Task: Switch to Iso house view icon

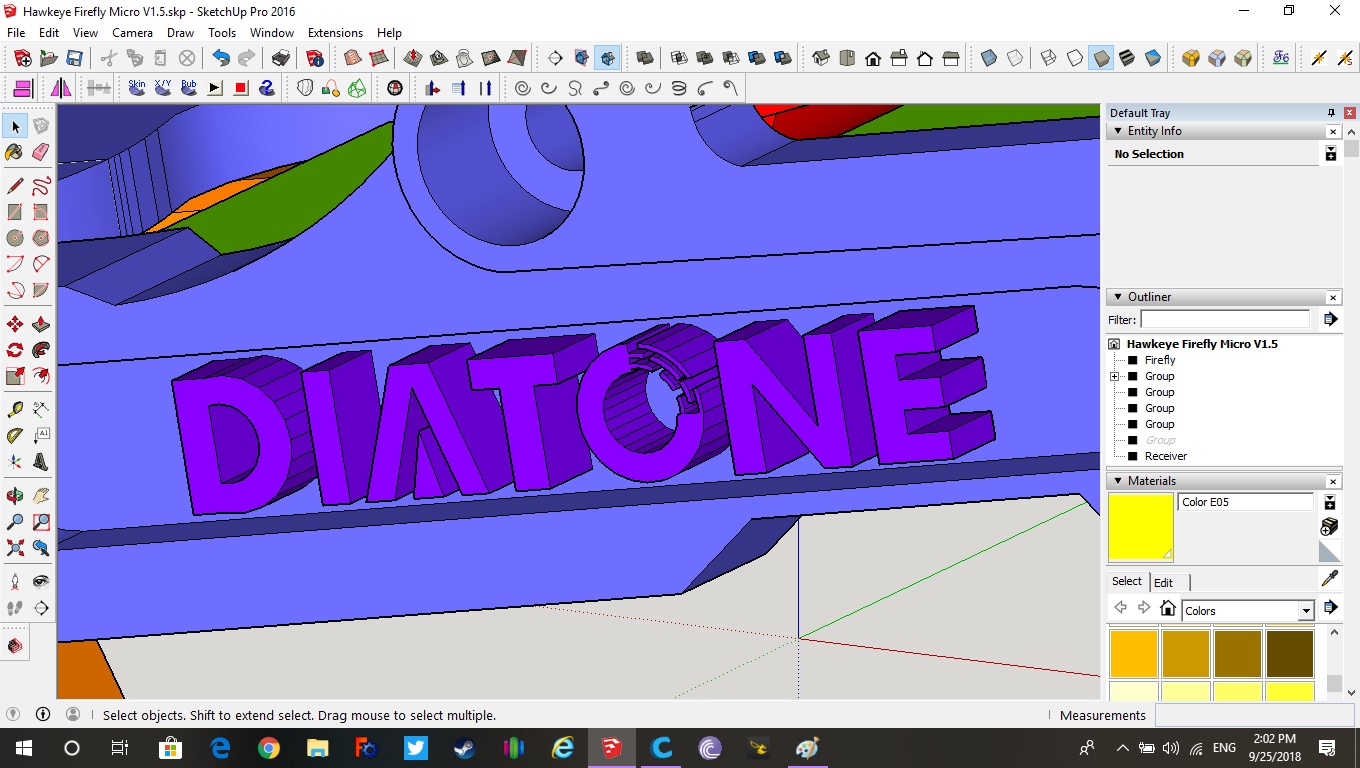Action: [821, 58]
